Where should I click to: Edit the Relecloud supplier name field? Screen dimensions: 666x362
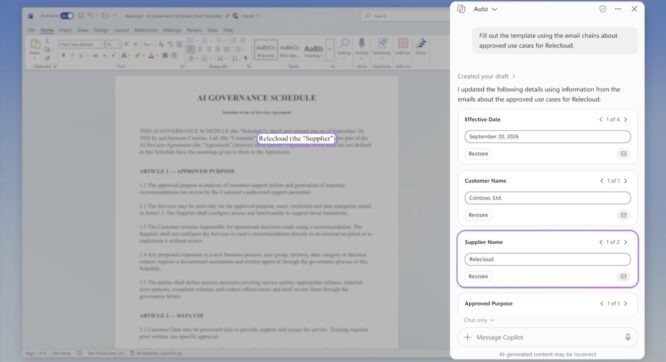pyautogui.click(x=547, y=259)
